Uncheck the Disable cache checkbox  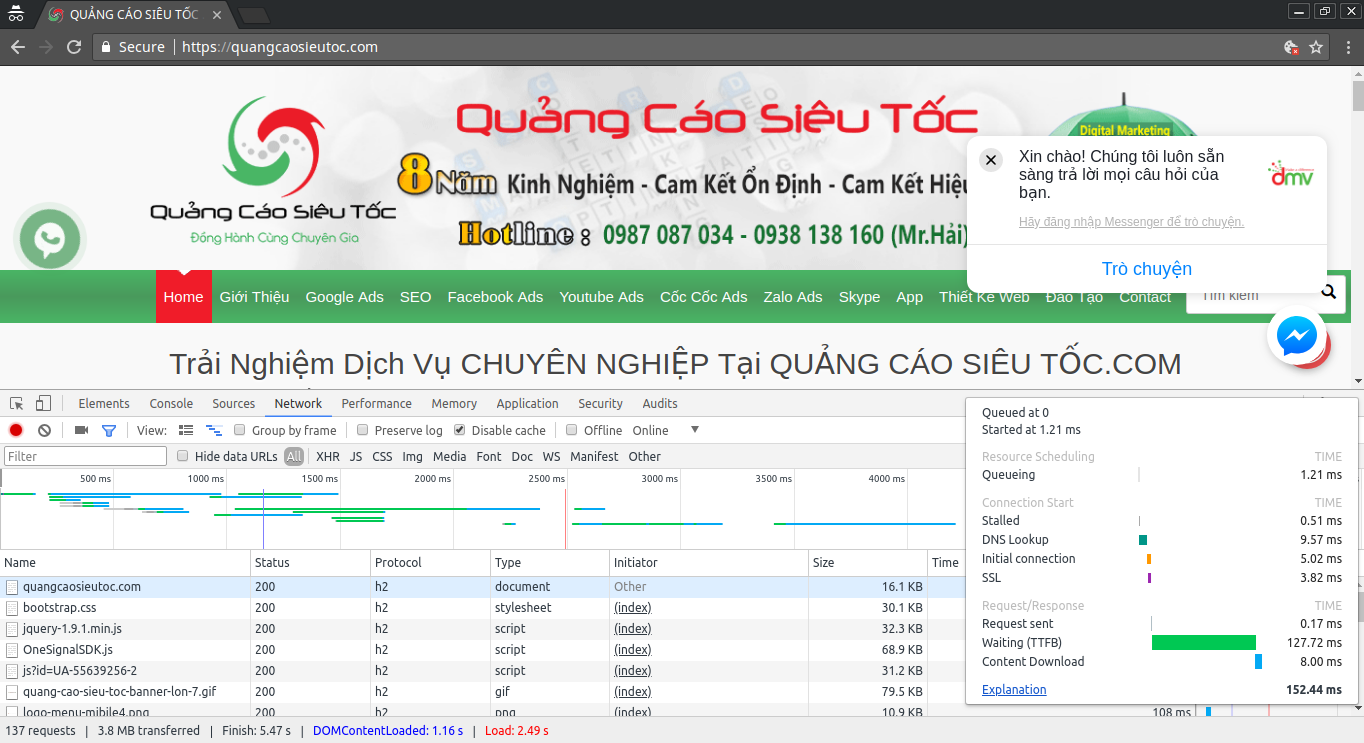(460, 430)
